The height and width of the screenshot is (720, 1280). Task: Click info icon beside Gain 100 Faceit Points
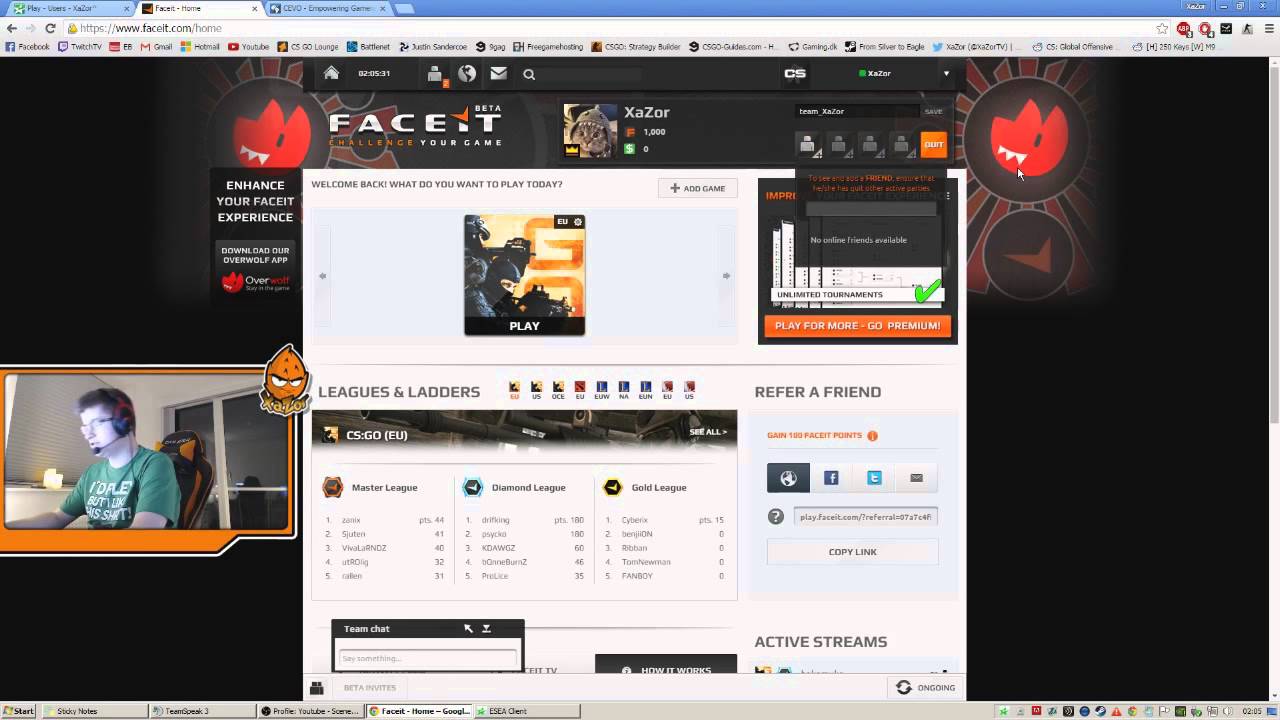pyautogui.click(x=872, y=436)
